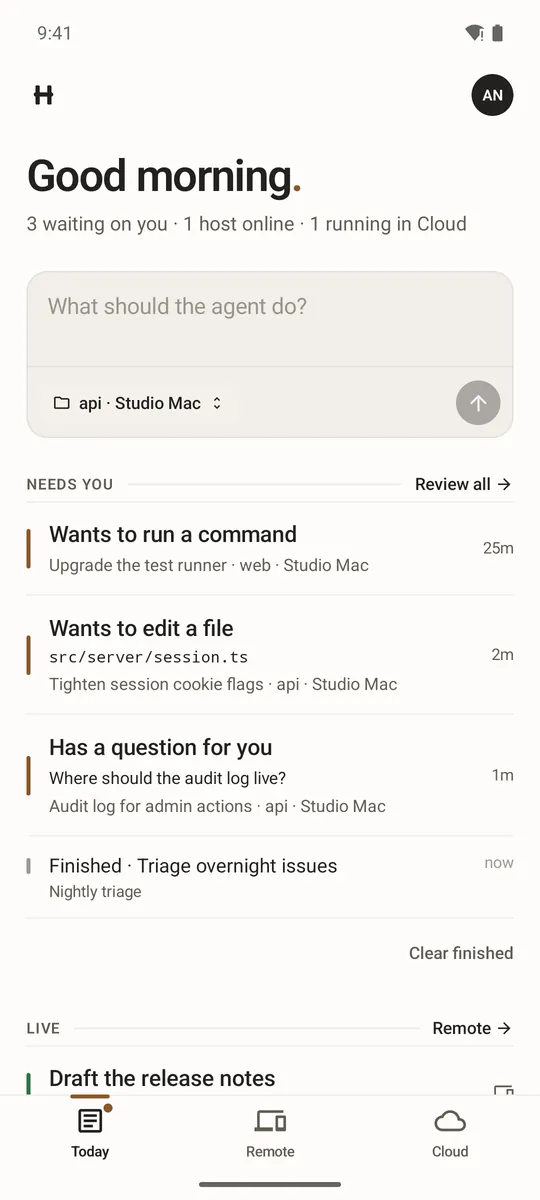This screenshot has width=540, height=1200.
Task: Open the Remote link in the Live section
Action: point(472,1028)
